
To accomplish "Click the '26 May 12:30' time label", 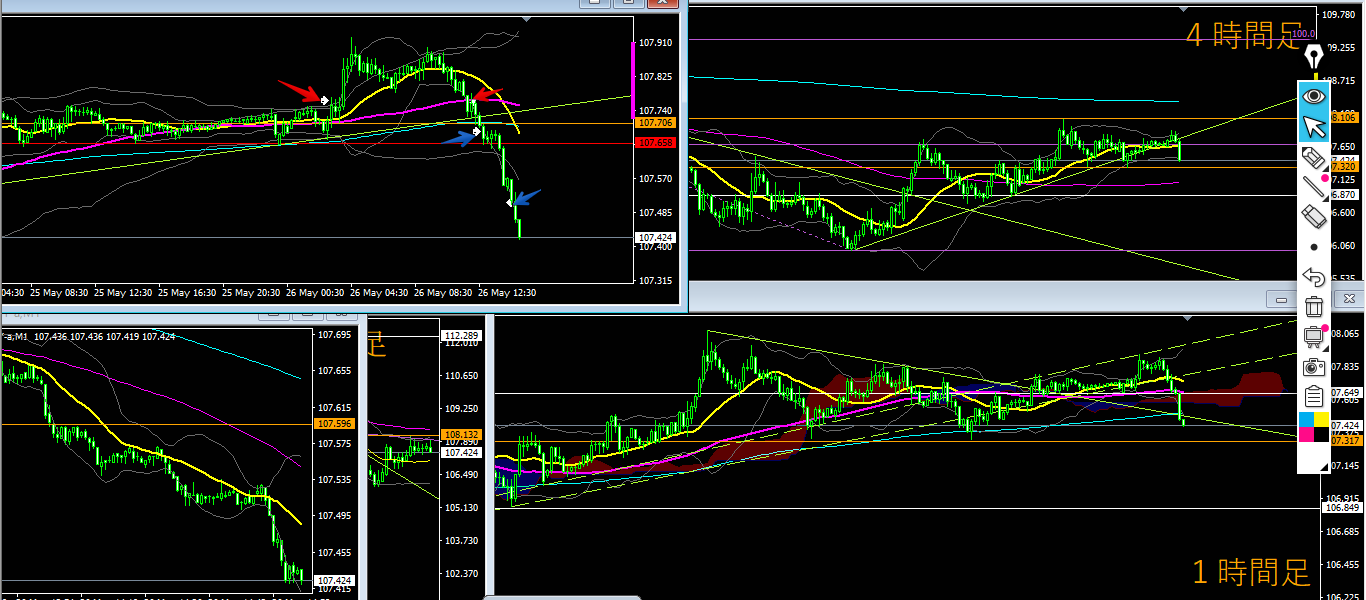I will pos(508,293).
